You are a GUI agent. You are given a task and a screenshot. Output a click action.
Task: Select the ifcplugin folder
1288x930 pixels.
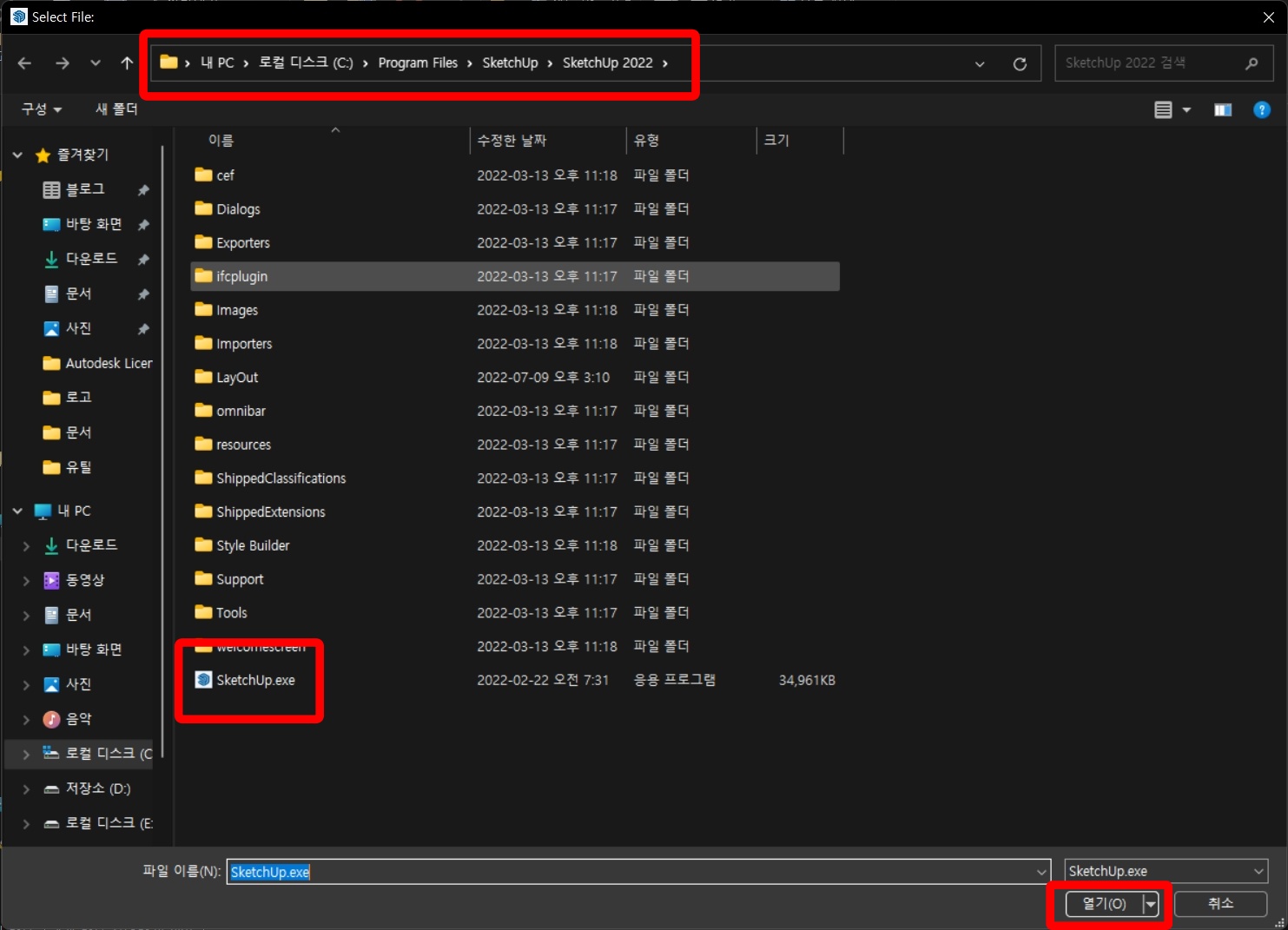pos(515,276)
